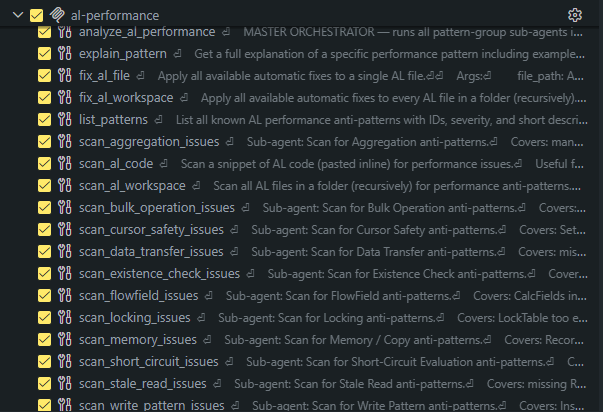Click the tool icon beside analyze_al_performance

coord(65,32)
